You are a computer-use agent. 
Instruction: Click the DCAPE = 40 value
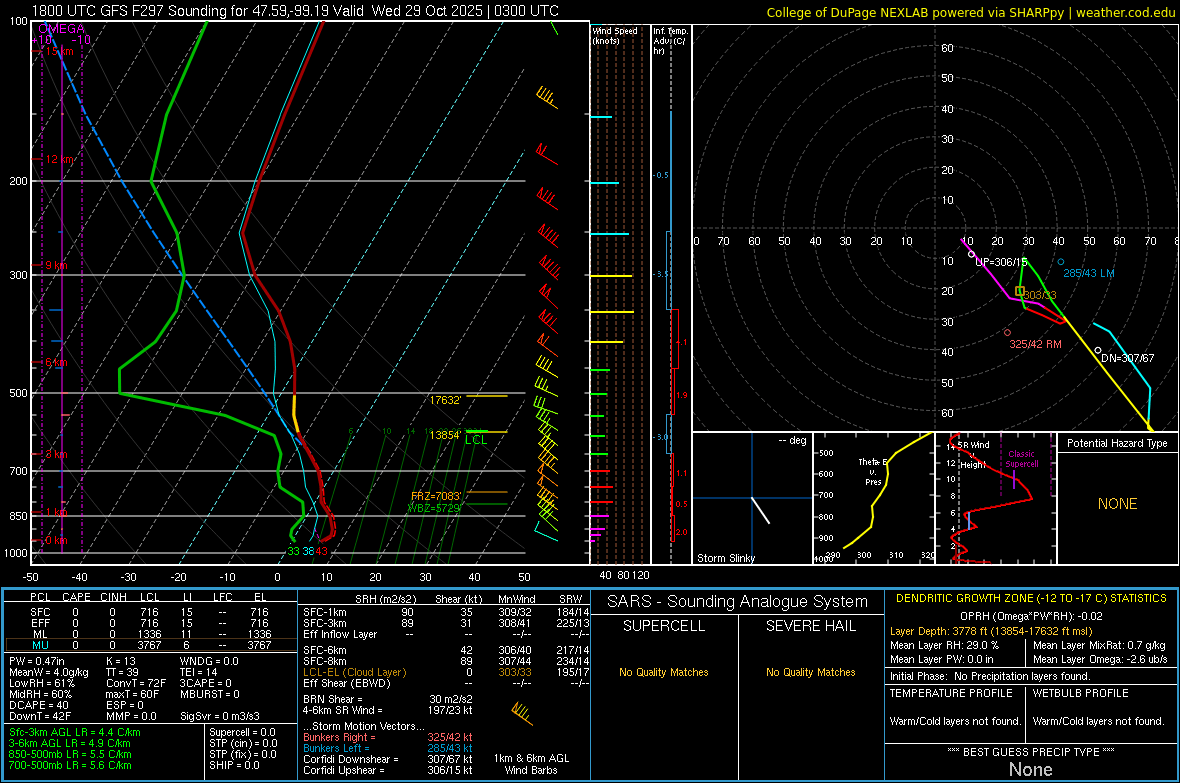(39, 705)
